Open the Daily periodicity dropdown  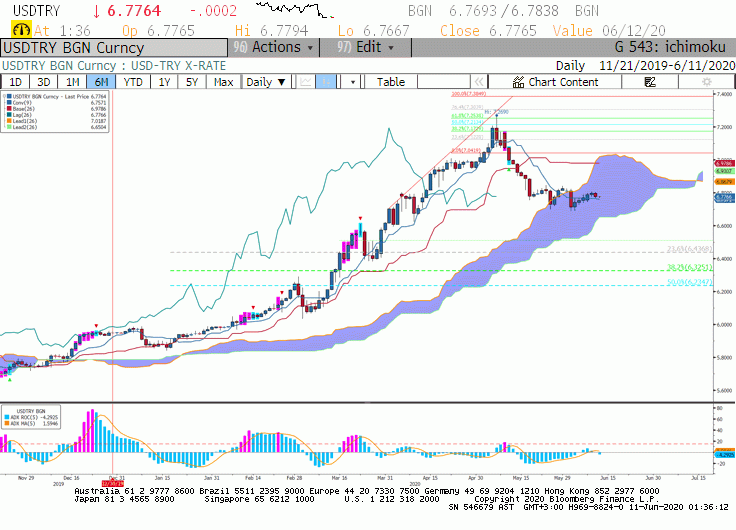(x=266, y=82)
